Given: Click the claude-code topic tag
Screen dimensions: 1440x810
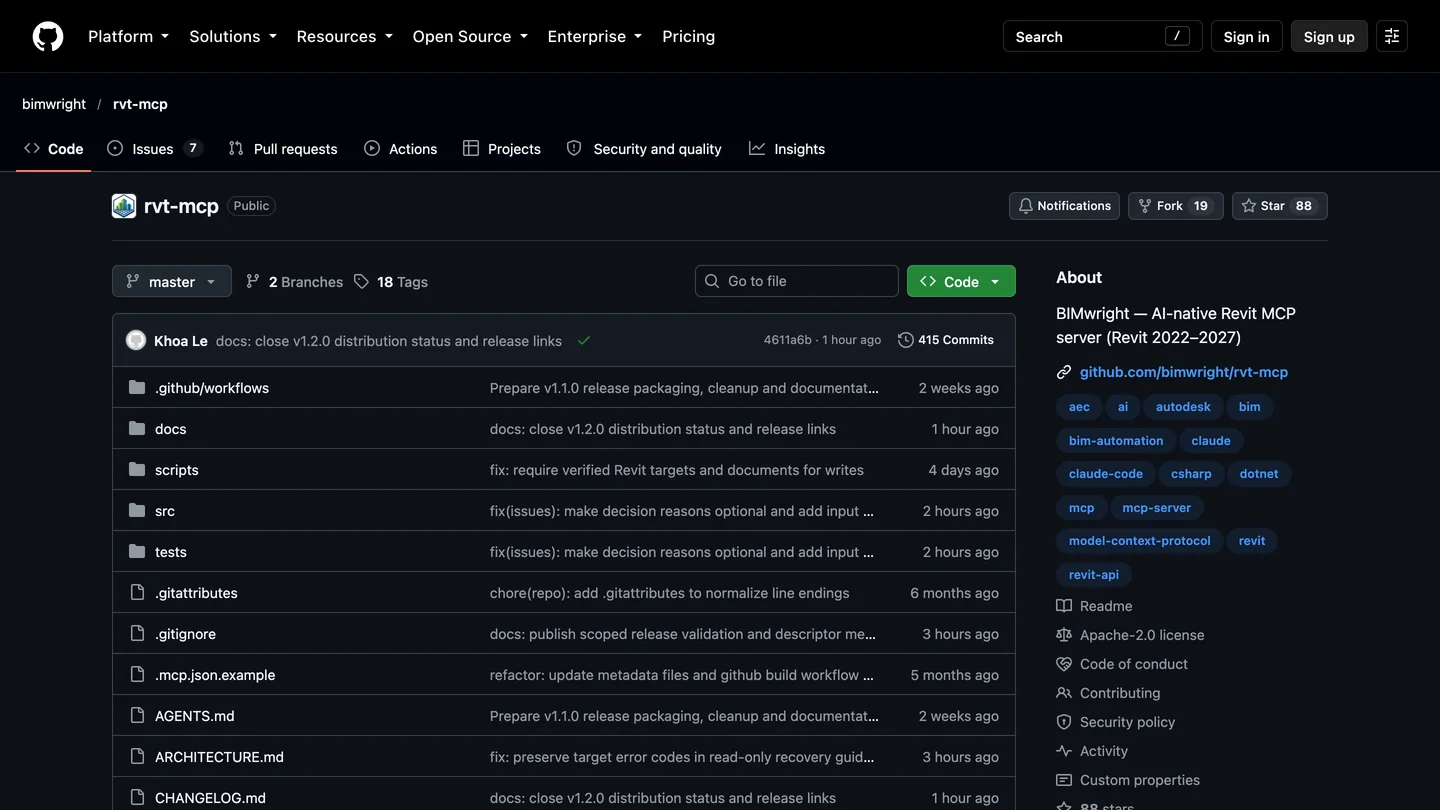Looking at the screenshot, I should (1106, 474).
